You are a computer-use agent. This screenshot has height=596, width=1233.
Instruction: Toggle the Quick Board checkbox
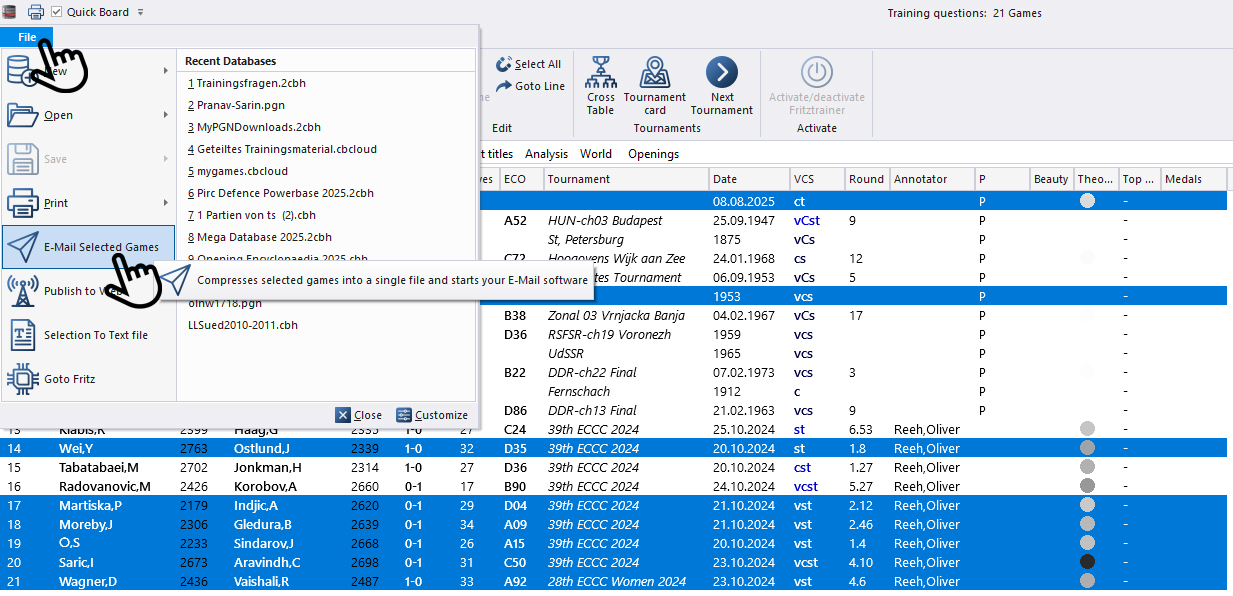pyautogui.click(x=57, y=12)
